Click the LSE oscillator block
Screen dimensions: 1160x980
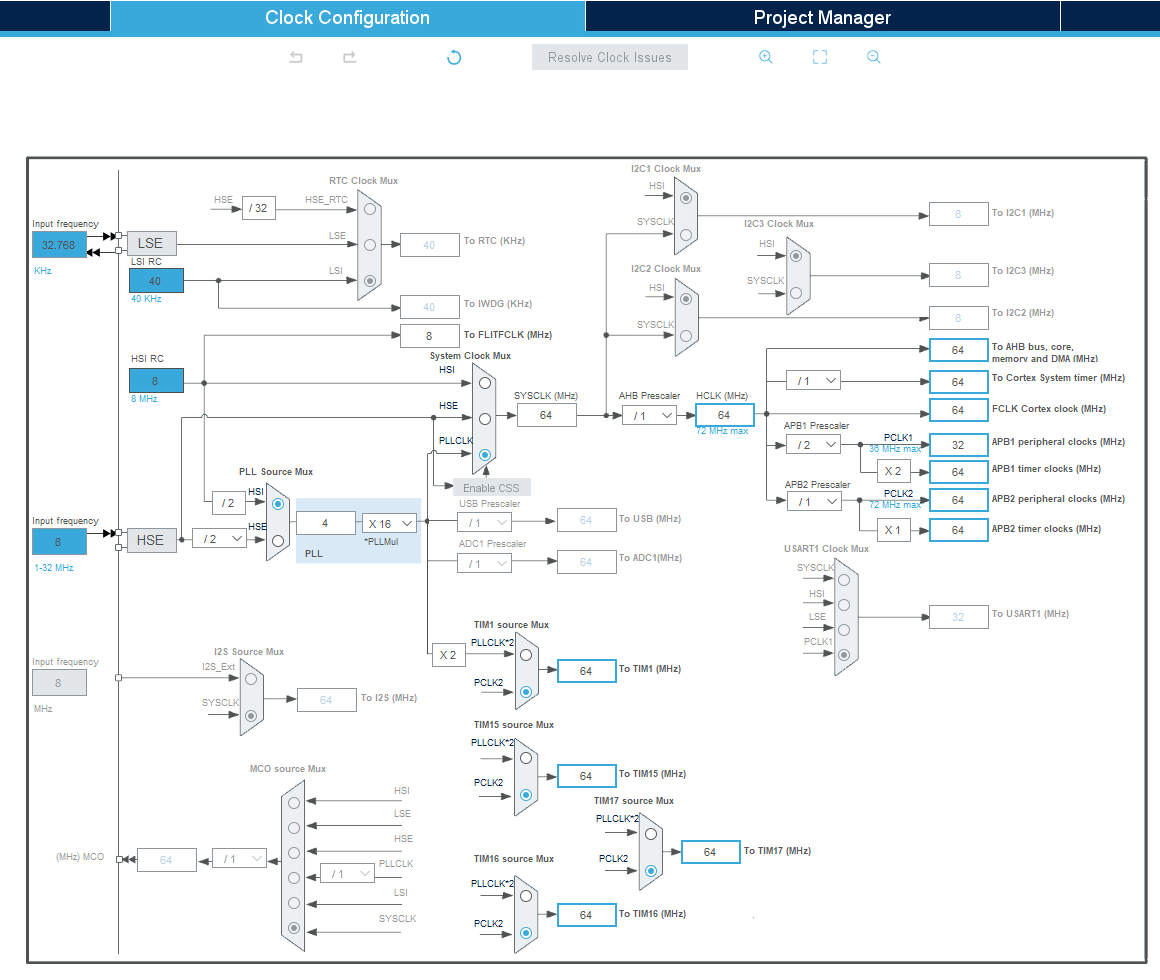[x=151, y=243]
